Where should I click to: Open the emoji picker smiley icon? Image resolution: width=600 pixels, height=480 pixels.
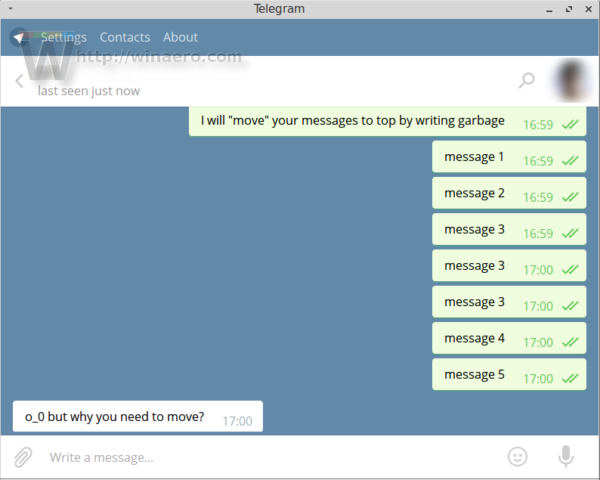(517, 457)
